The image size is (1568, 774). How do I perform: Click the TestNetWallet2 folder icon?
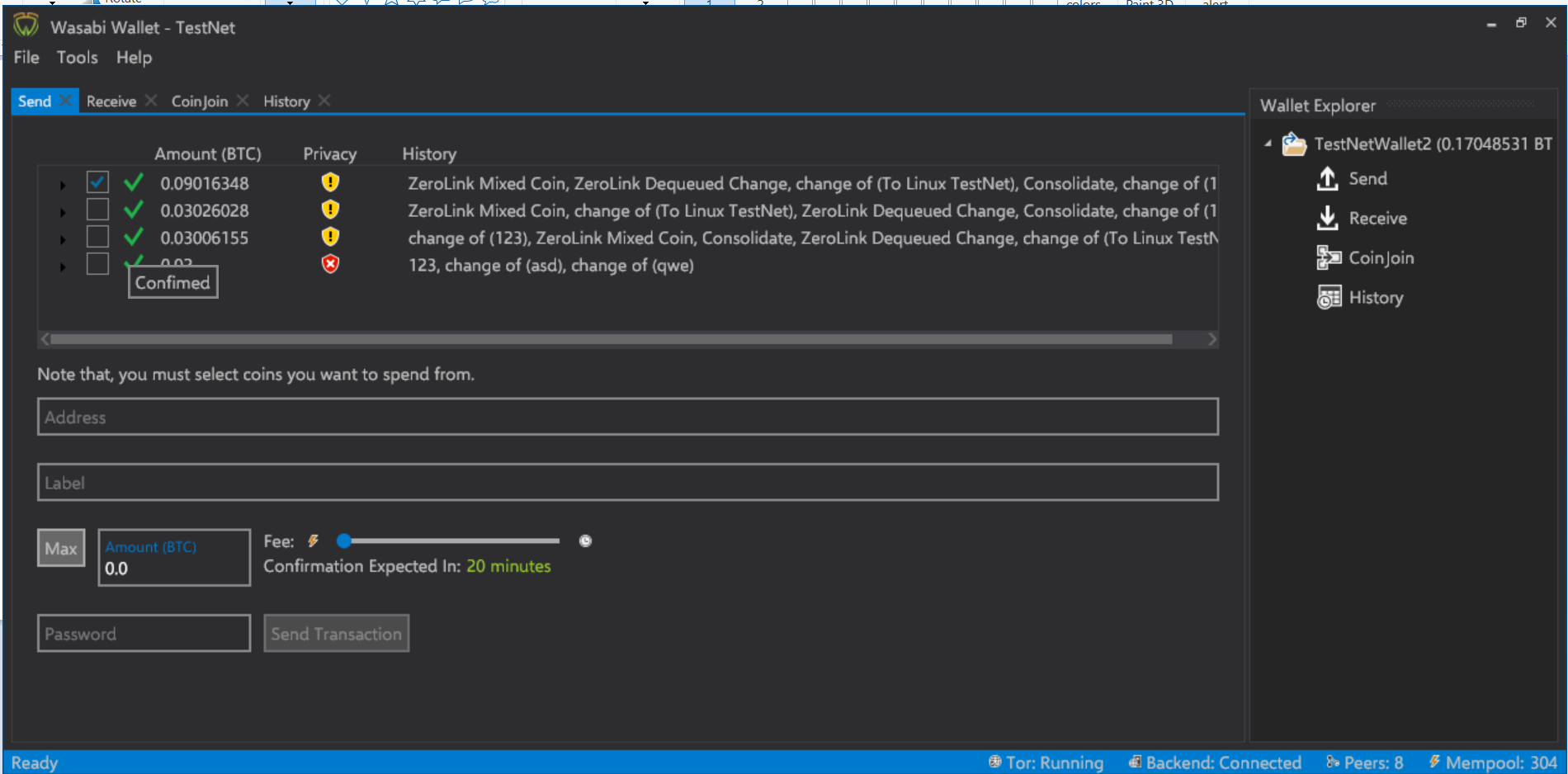[x=1293, y=144]
